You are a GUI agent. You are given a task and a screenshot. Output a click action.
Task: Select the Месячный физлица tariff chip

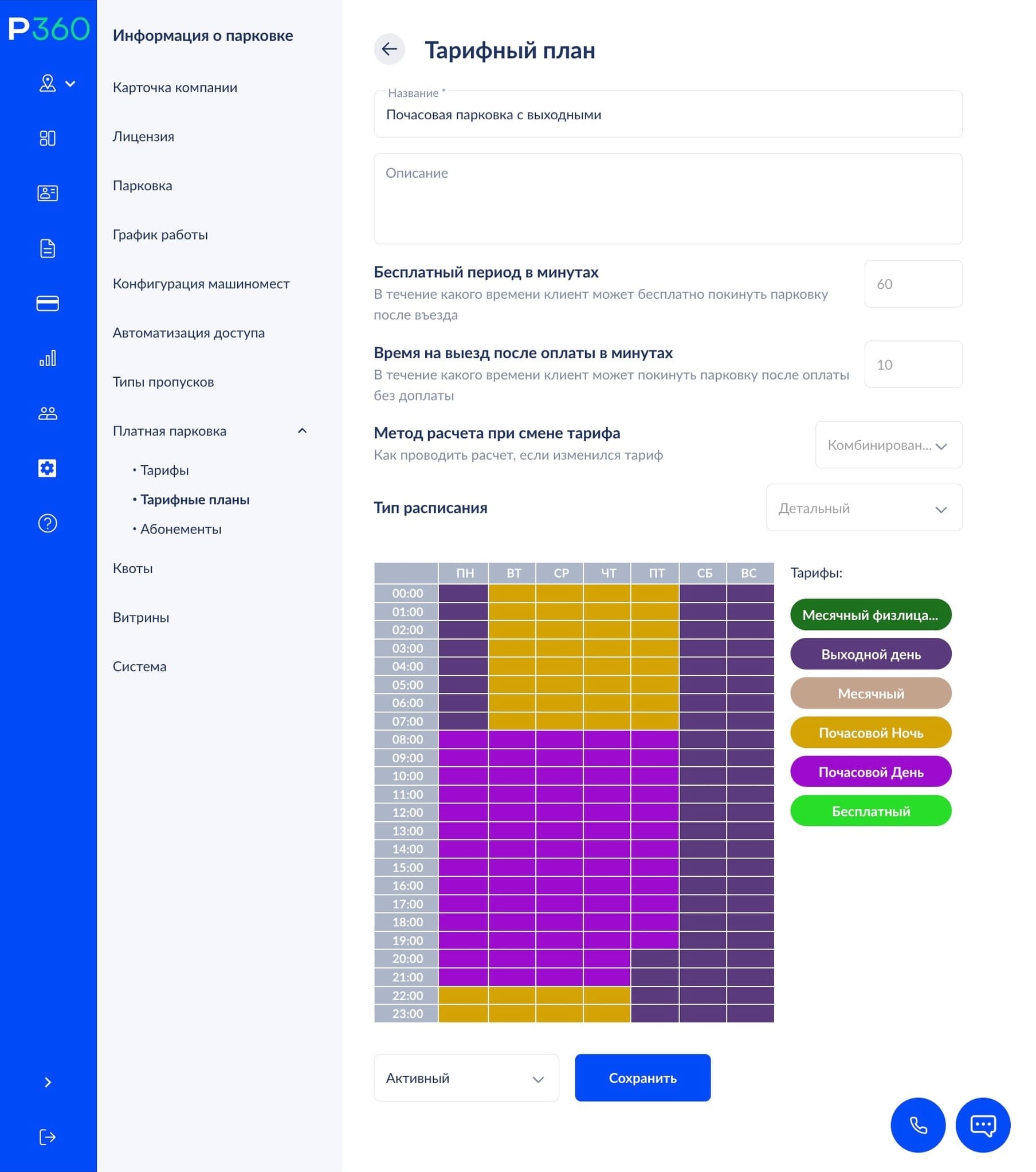point(871,616)
